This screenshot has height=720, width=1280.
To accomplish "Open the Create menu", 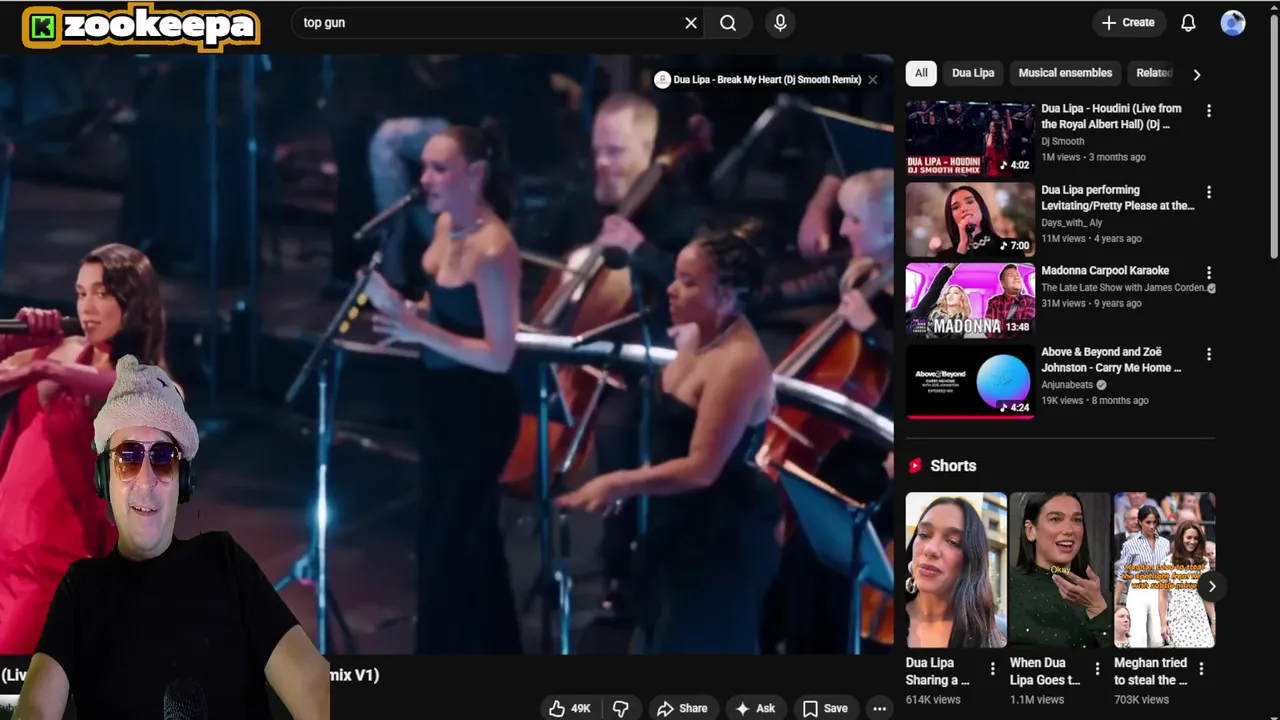I will point(1128,23).
